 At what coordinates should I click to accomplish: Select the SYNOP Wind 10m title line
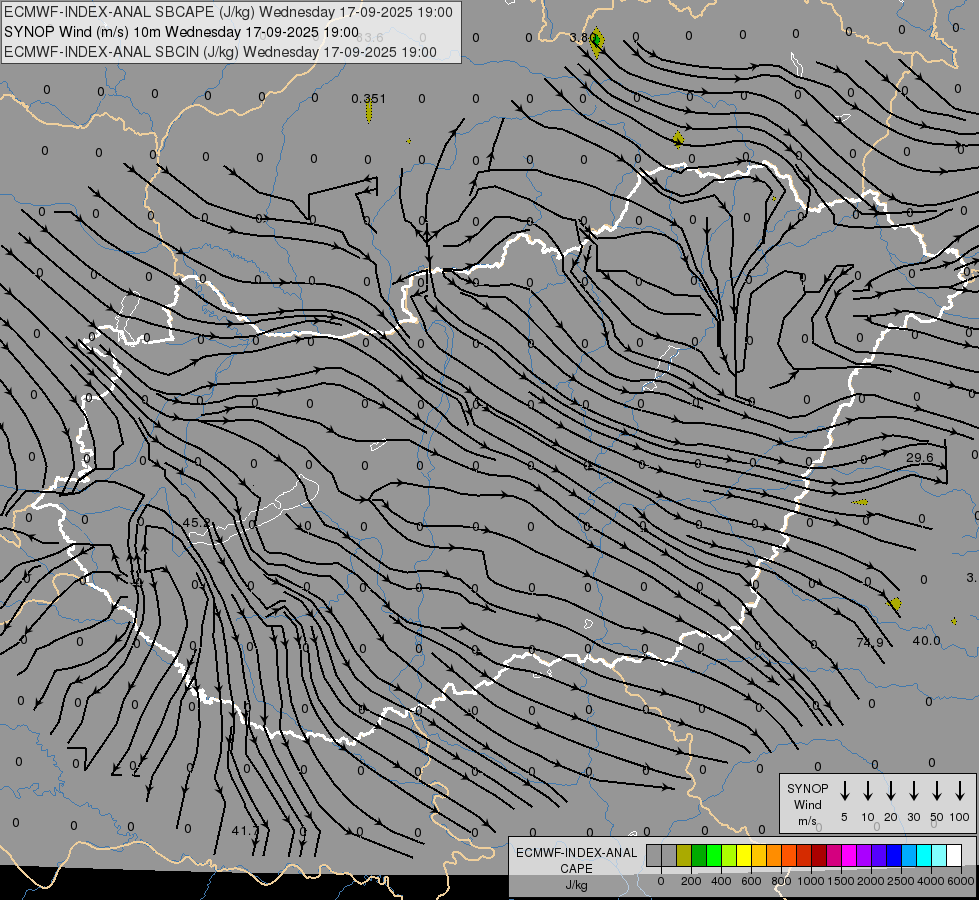[181, 32]
